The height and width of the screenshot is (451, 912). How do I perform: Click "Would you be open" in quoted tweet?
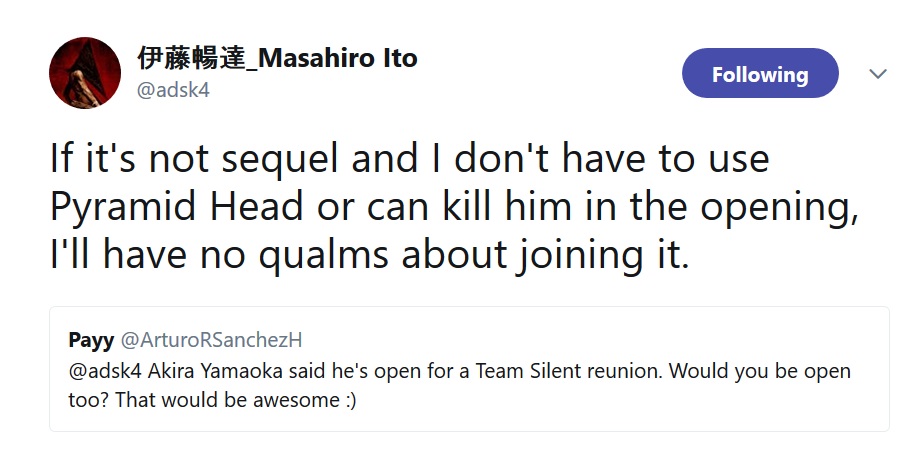tap(760, 372)
